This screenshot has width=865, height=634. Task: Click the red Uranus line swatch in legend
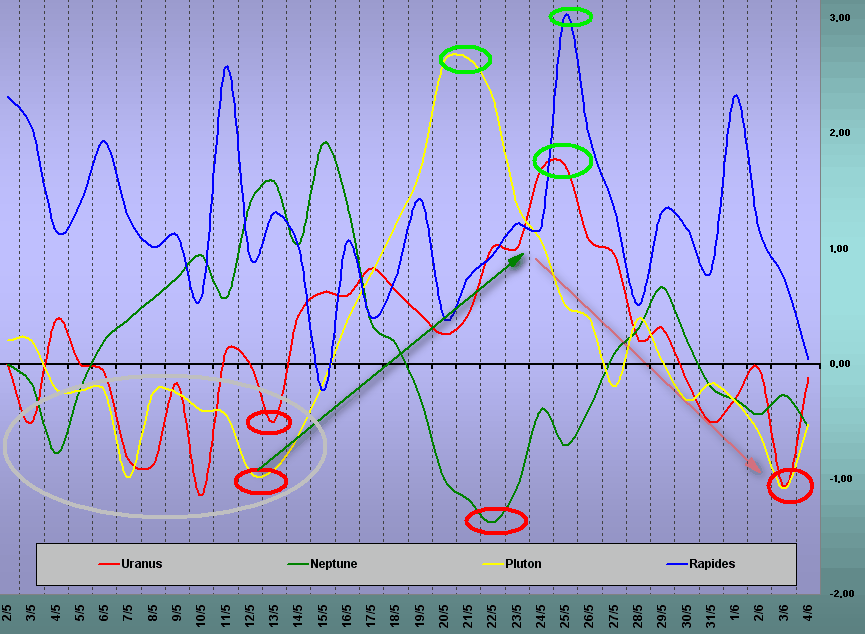click(108, 564)
